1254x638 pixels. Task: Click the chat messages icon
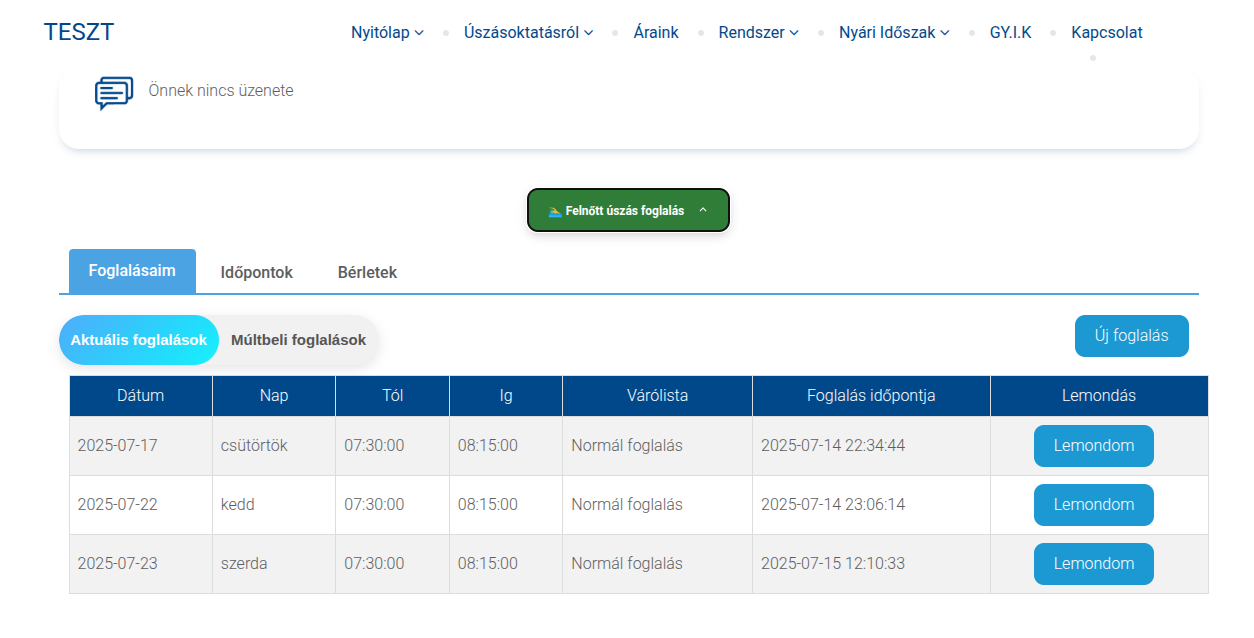[x=114, y=92]
